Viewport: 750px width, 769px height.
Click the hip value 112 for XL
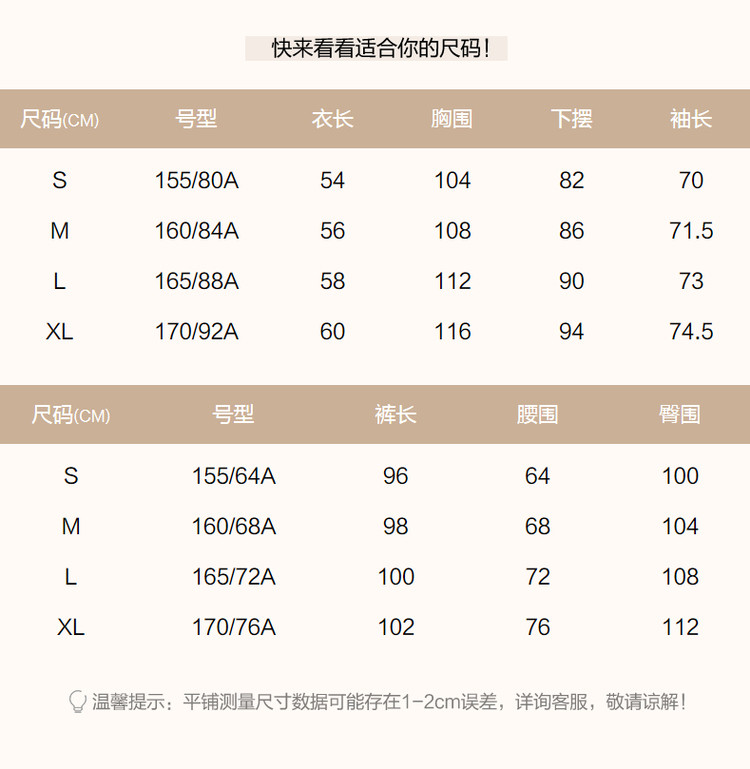click(x=680, y=627)
